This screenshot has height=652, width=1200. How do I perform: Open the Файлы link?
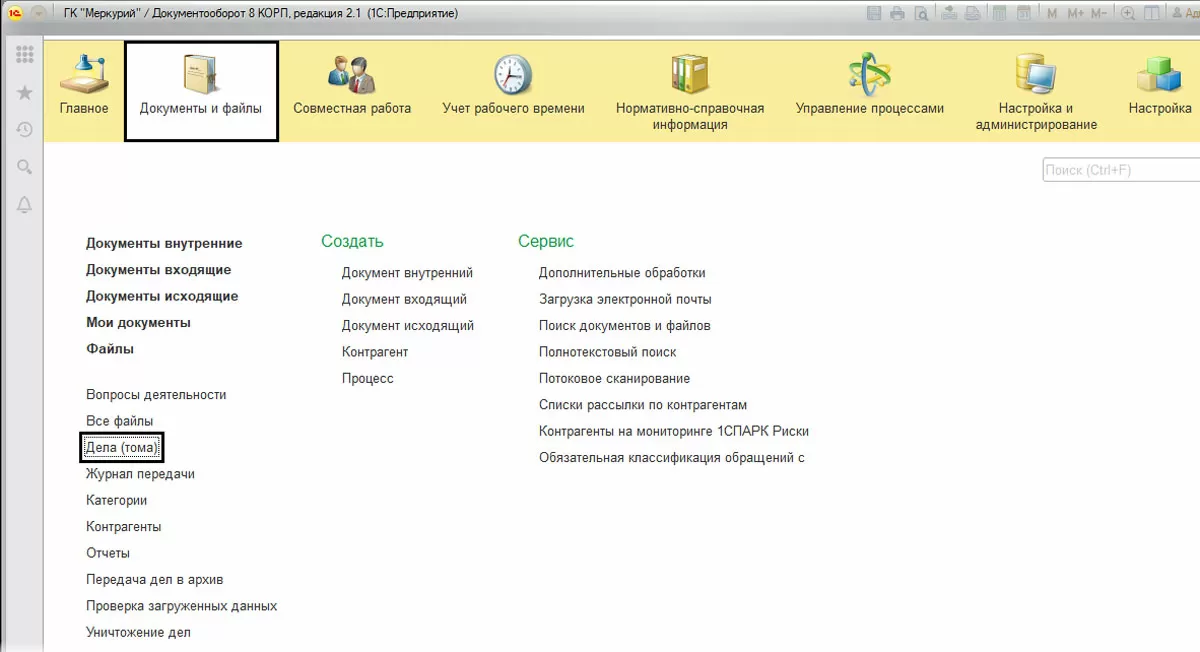tap(110, 349)
